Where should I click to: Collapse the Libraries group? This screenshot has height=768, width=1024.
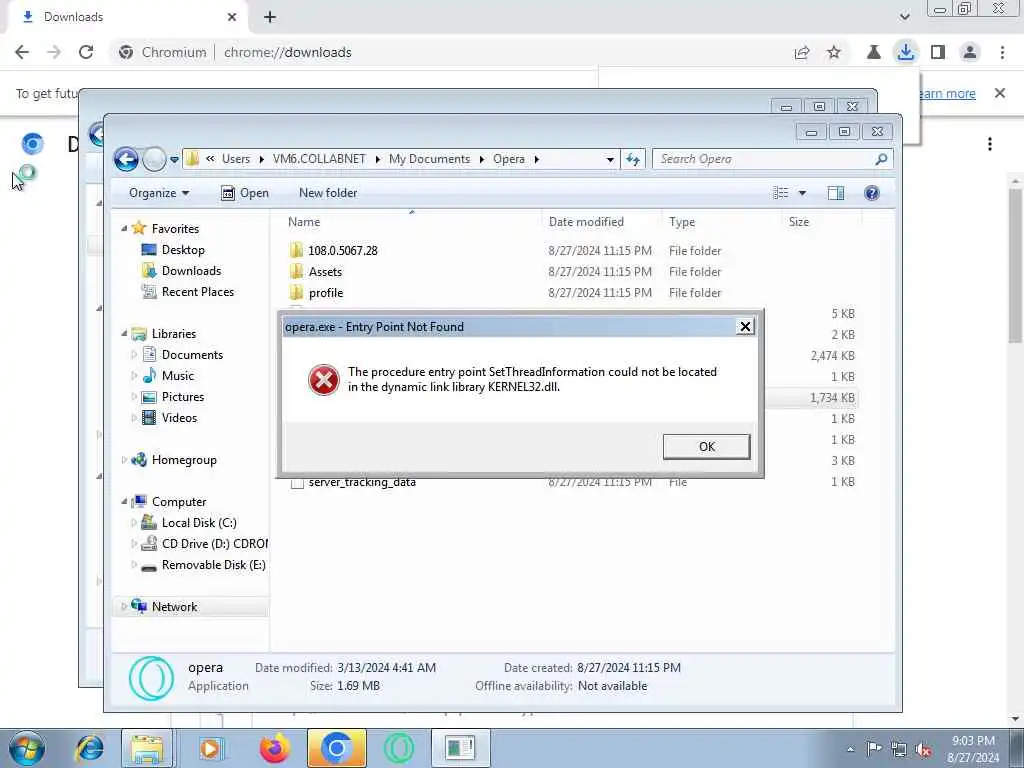124,334
